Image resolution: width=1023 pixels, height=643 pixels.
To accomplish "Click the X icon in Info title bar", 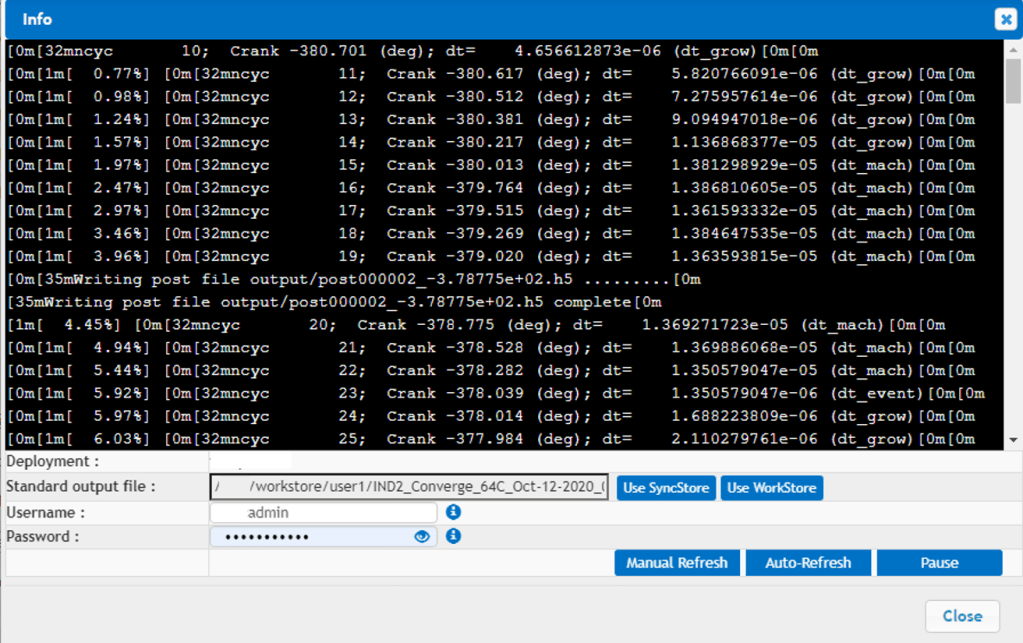I will (1004, 19).
